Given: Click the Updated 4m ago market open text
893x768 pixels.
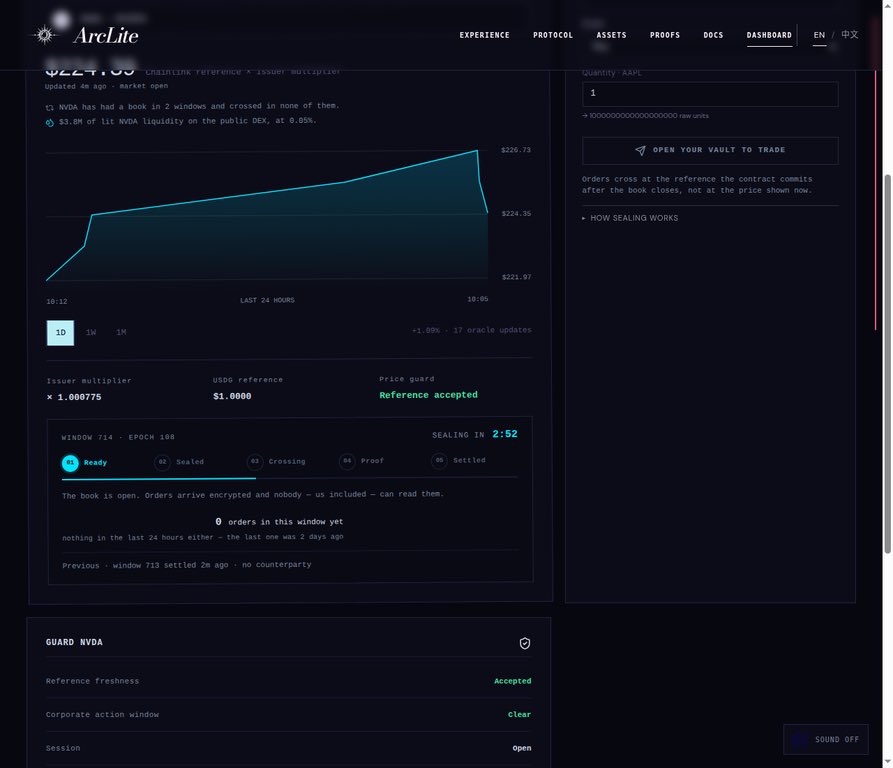Looking at the screenshot, I should pyautogui.click(x=106, y=87).
